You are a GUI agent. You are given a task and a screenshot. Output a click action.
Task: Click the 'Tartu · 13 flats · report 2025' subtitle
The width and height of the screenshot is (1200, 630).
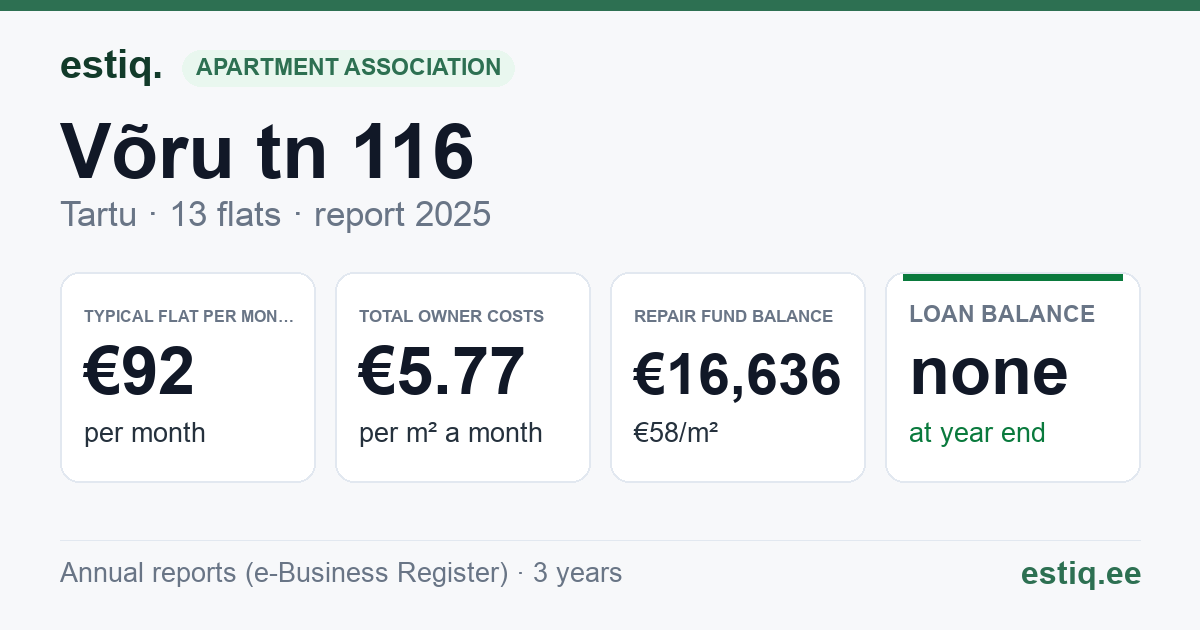coord(275,214)
